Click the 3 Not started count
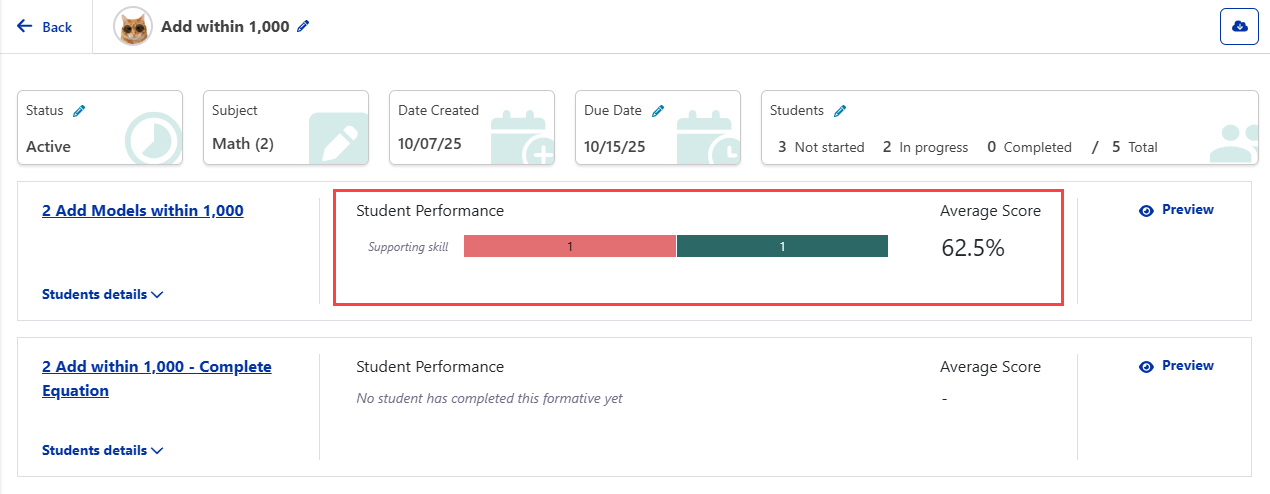Image resolution: width=1270 pixels, height=494 pixels. (x=821, y=147)
